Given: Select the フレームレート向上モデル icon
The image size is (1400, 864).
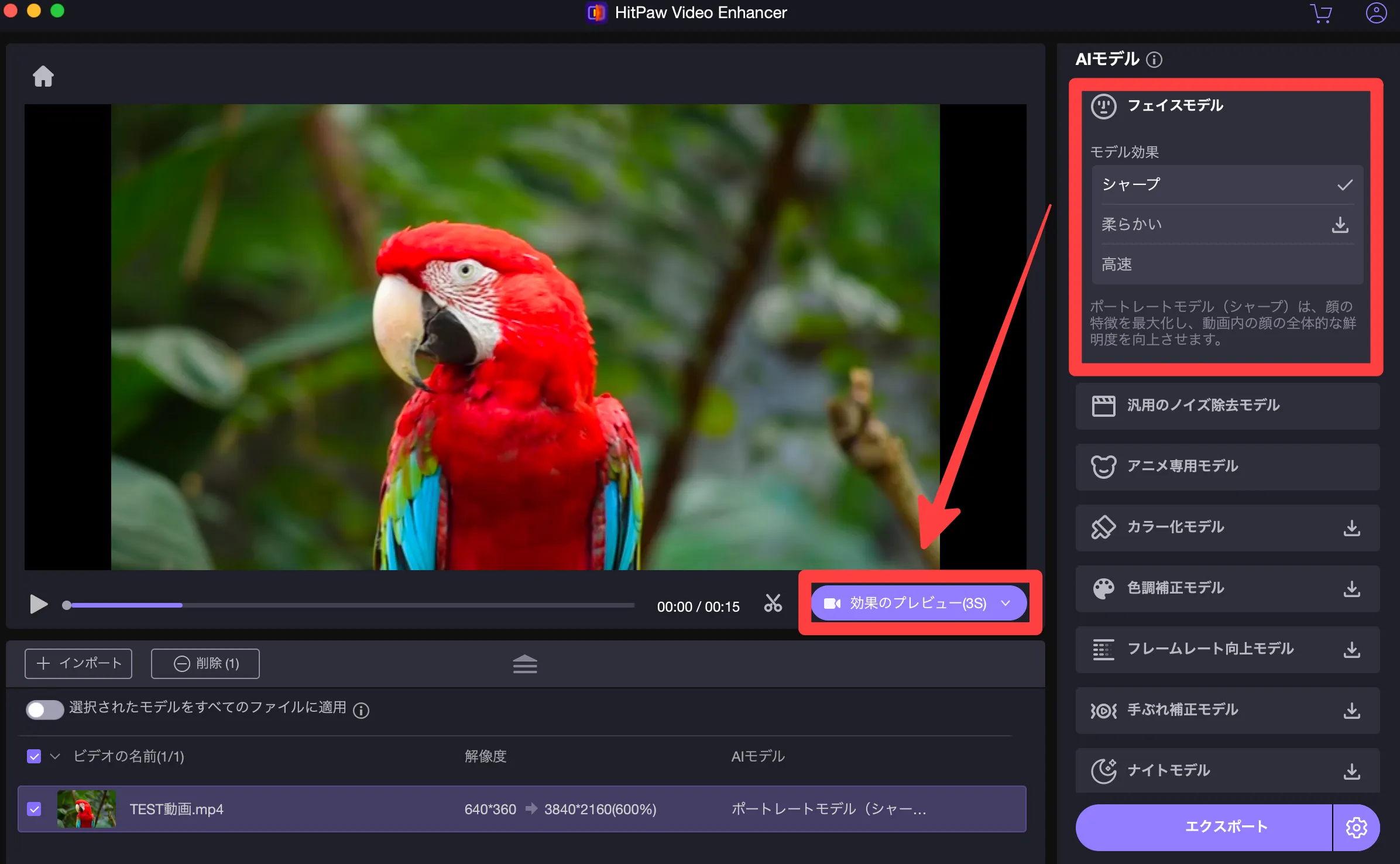Looking at the screenshot, I should point(1100,648).
